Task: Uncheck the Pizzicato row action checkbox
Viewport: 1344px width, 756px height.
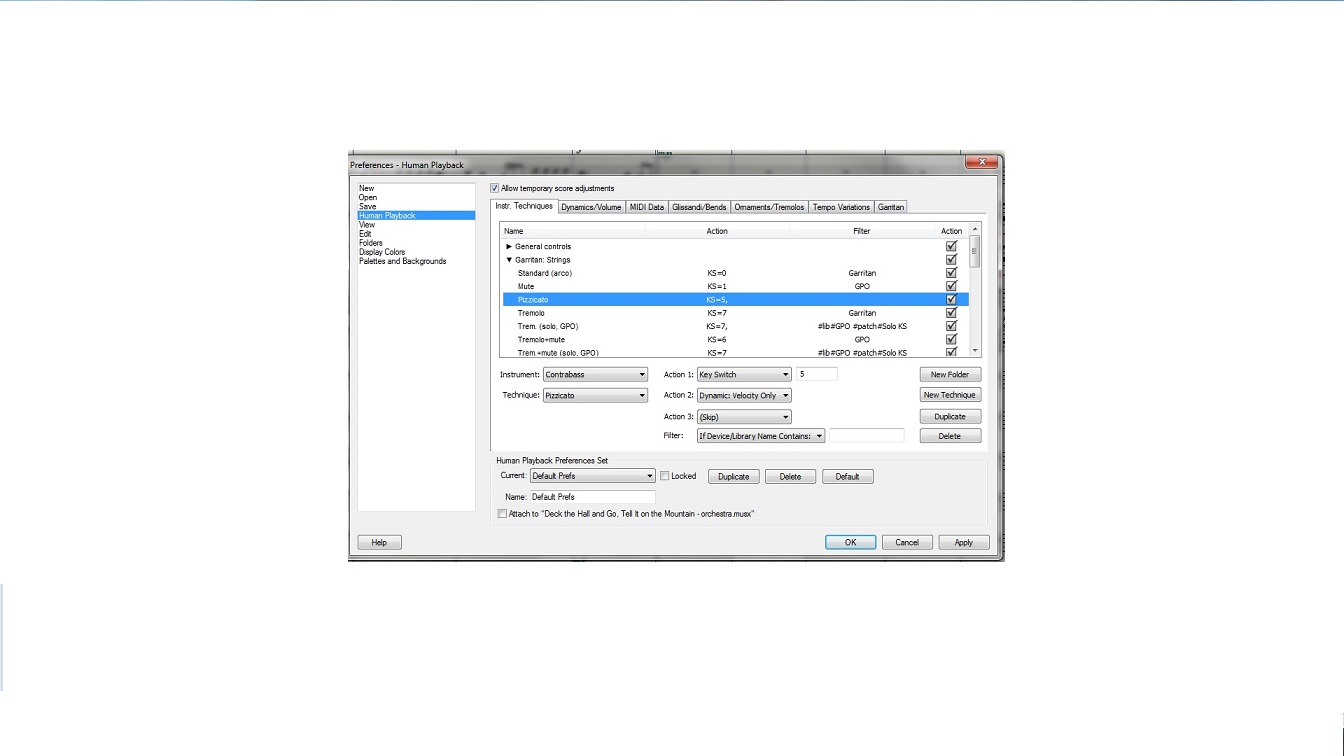Action: 951,299
